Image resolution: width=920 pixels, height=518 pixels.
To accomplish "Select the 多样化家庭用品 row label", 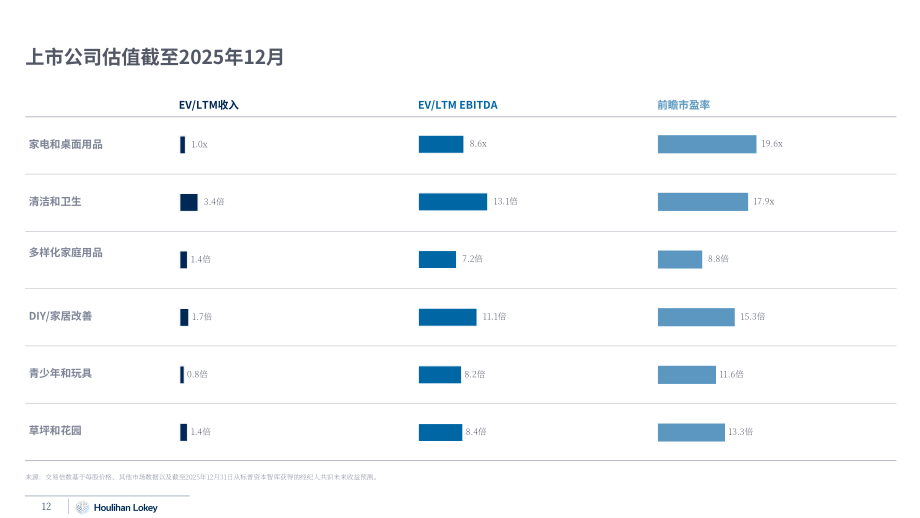I will tap(66, 253).
